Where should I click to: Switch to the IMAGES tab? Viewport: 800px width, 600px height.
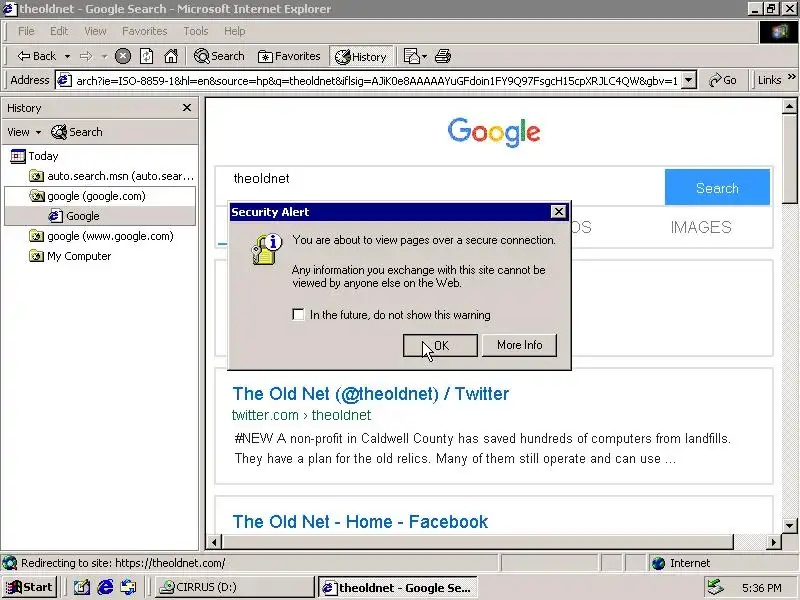click(701, 227)
